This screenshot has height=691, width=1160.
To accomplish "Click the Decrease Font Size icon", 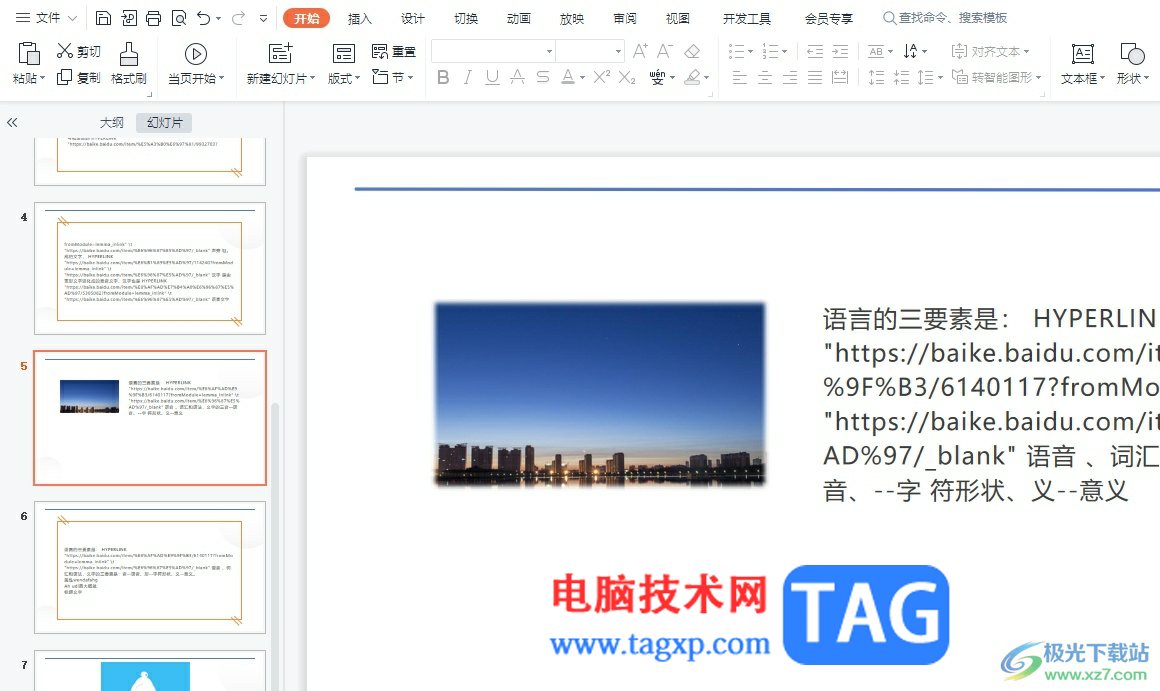I will 665,50.
